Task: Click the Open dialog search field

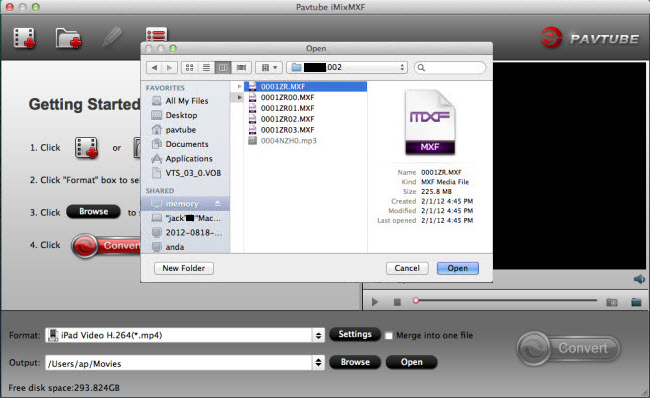Action: [450, 68]
